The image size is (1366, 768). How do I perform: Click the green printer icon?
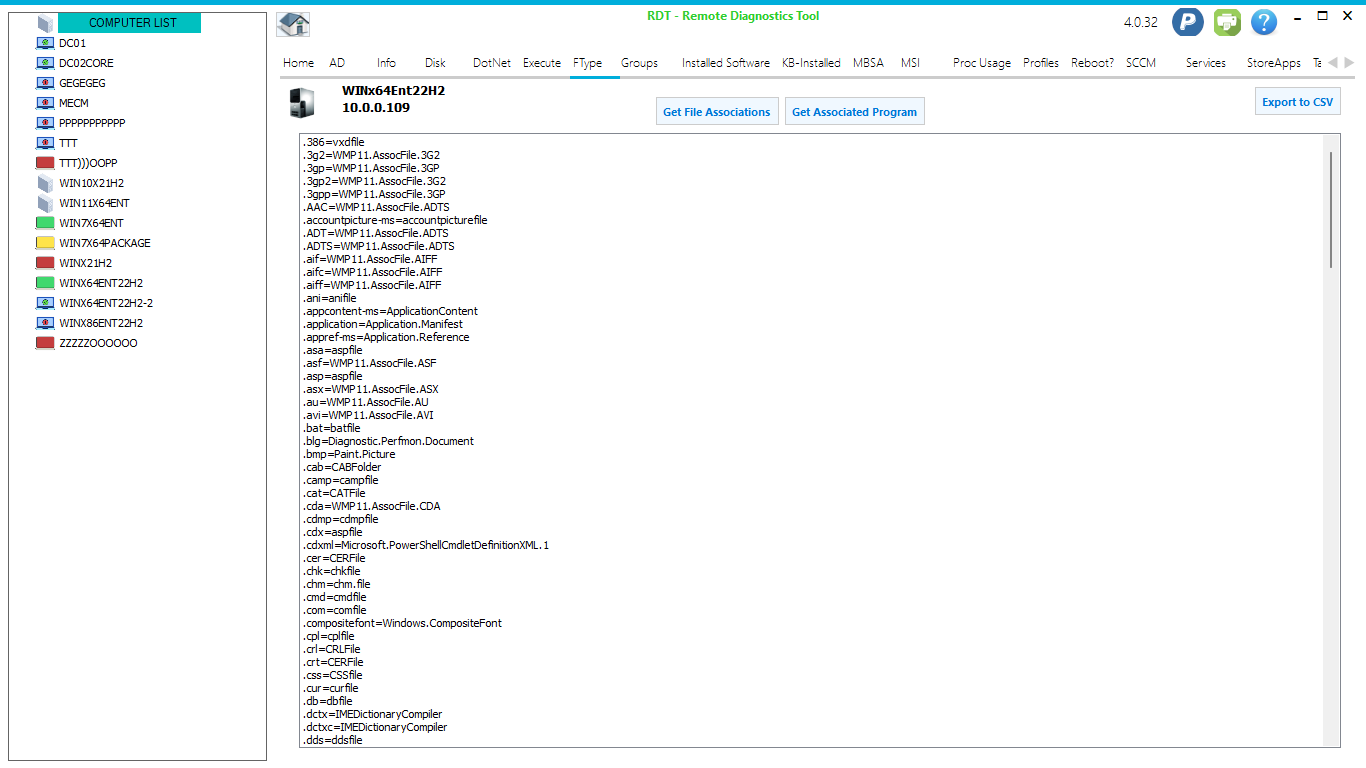[x=1227, y=22]
